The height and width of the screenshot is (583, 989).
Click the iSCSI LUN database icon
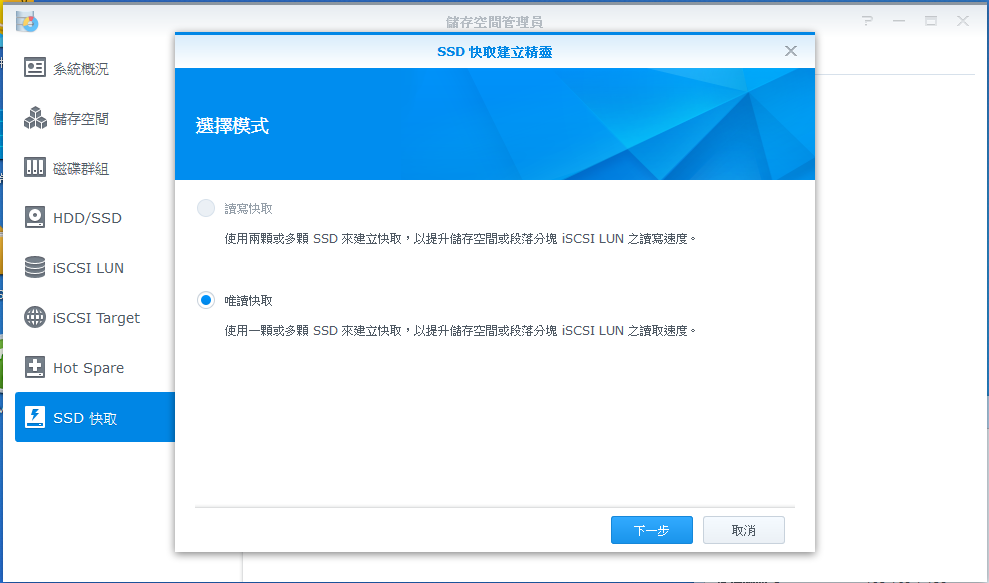click(x=35, y=267)
